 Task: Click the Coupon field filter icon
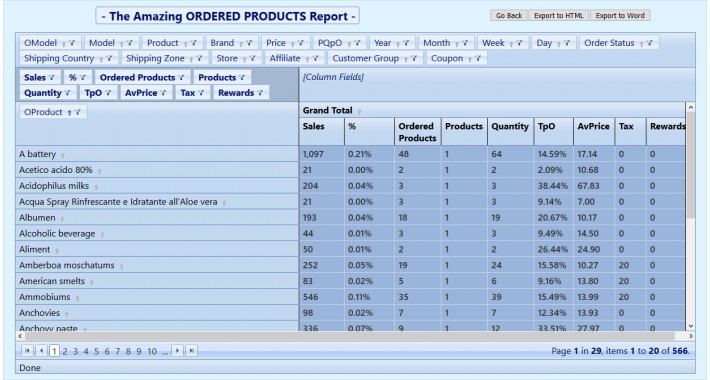point(478,58)
